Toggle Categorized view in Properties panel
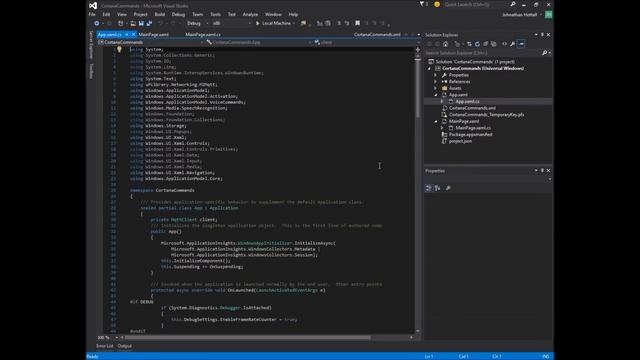This screenshot has width=640, height=360. [x=428, y=188]
